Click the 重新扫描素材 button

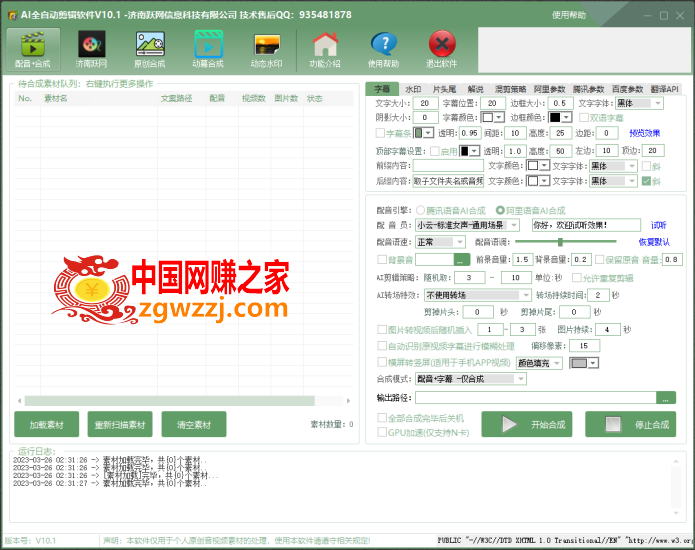[x=120, y=425]
